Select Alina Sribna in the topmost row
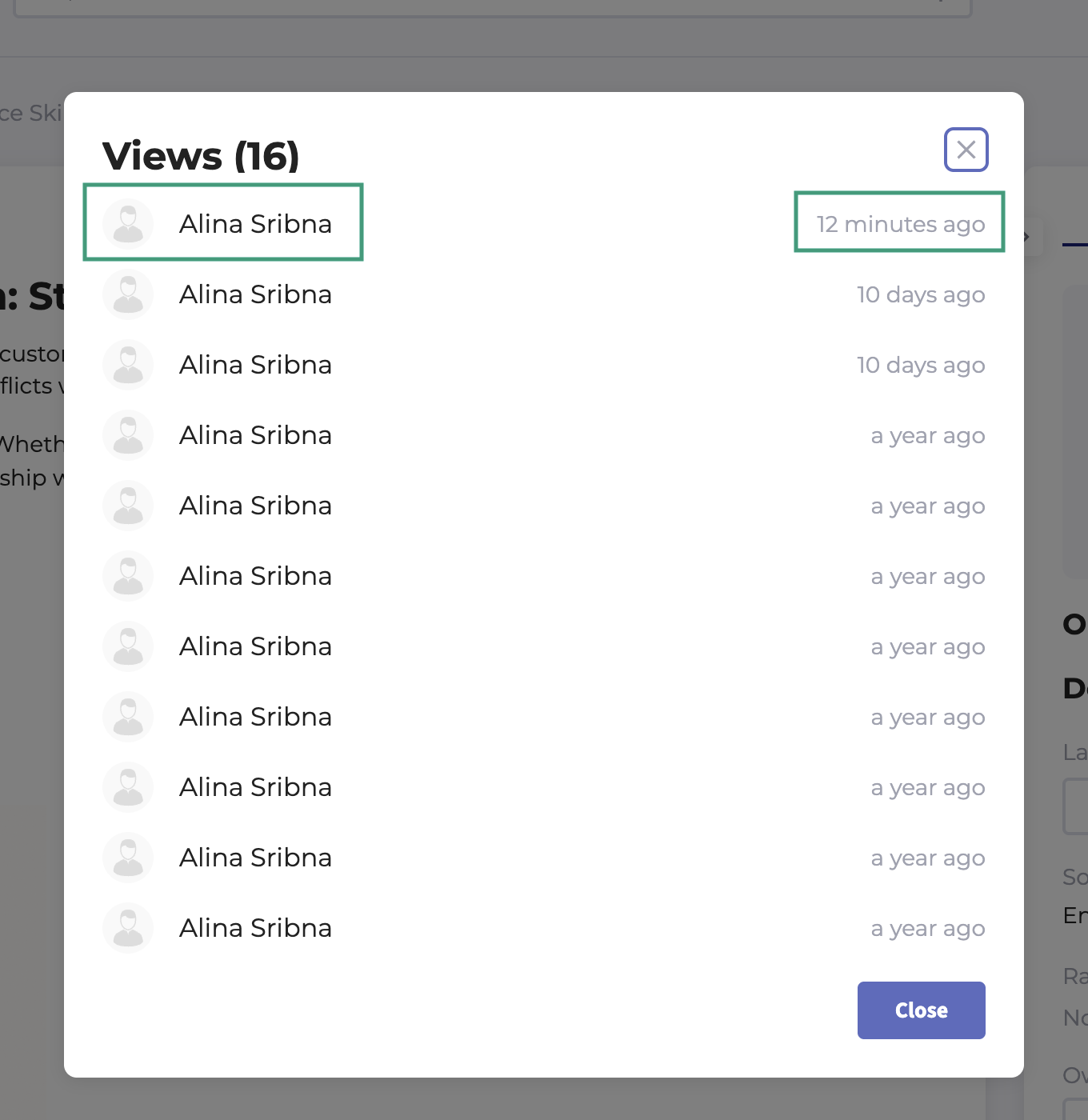This screenshot has height=1120, width=1088. click(255, 224)
